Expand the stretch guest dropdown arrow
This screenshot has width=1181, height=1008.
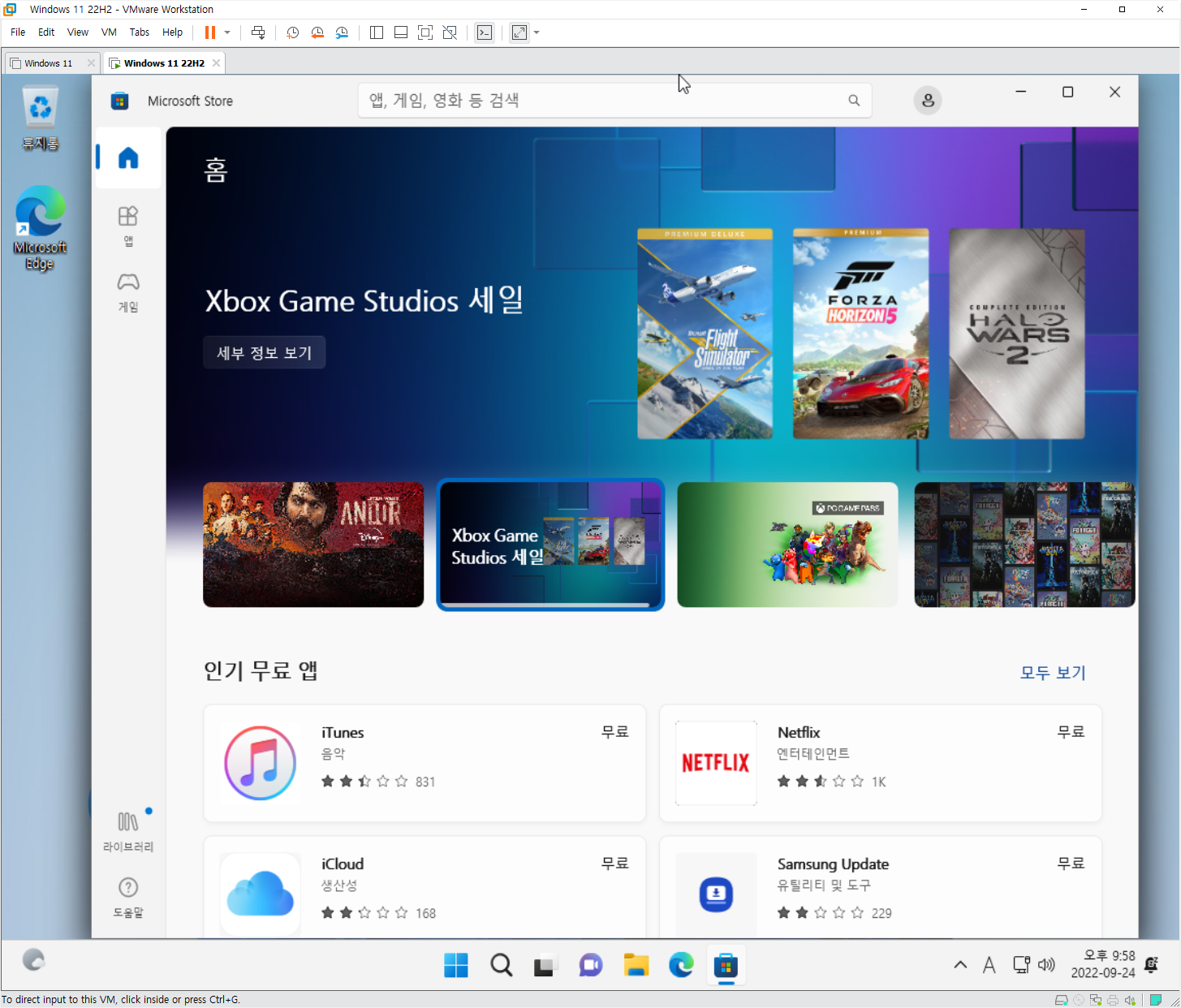537,32
